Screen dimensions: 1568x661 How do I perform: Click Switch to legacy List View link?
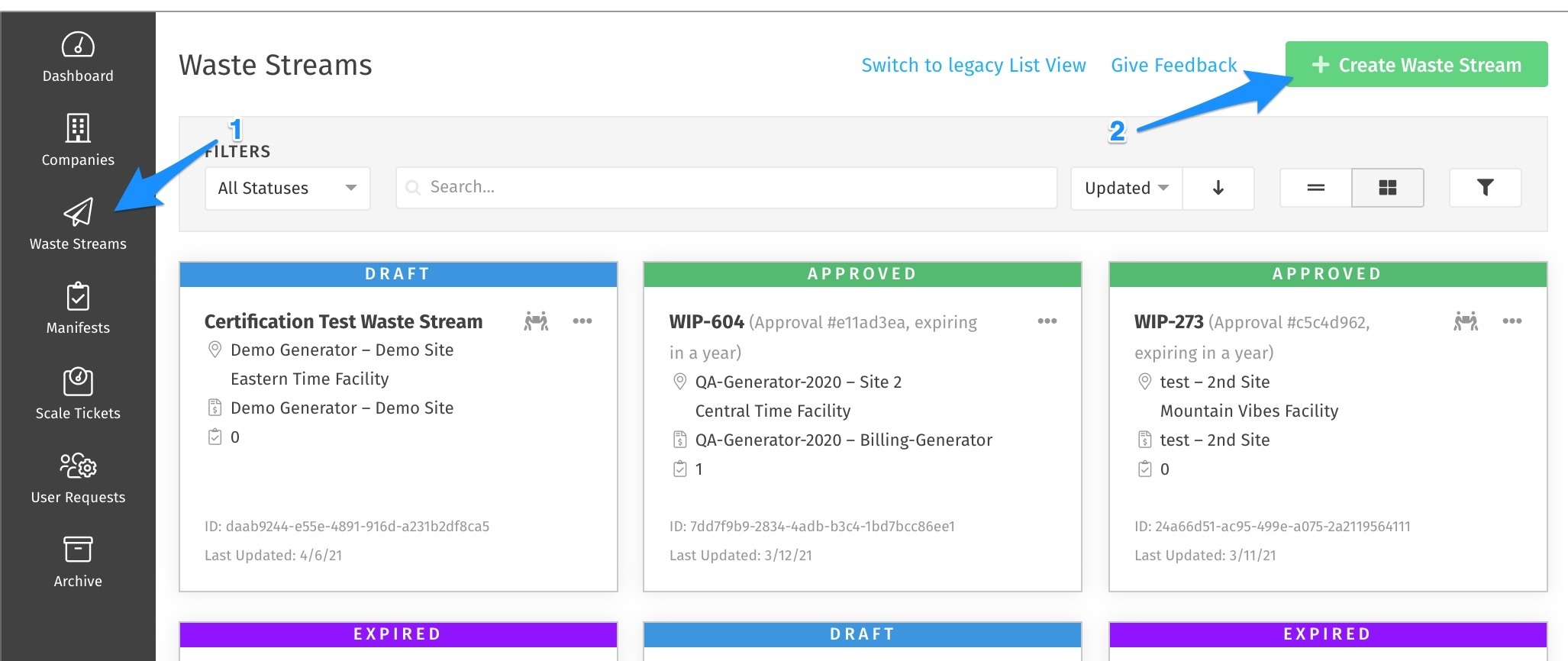coord(973,65)
